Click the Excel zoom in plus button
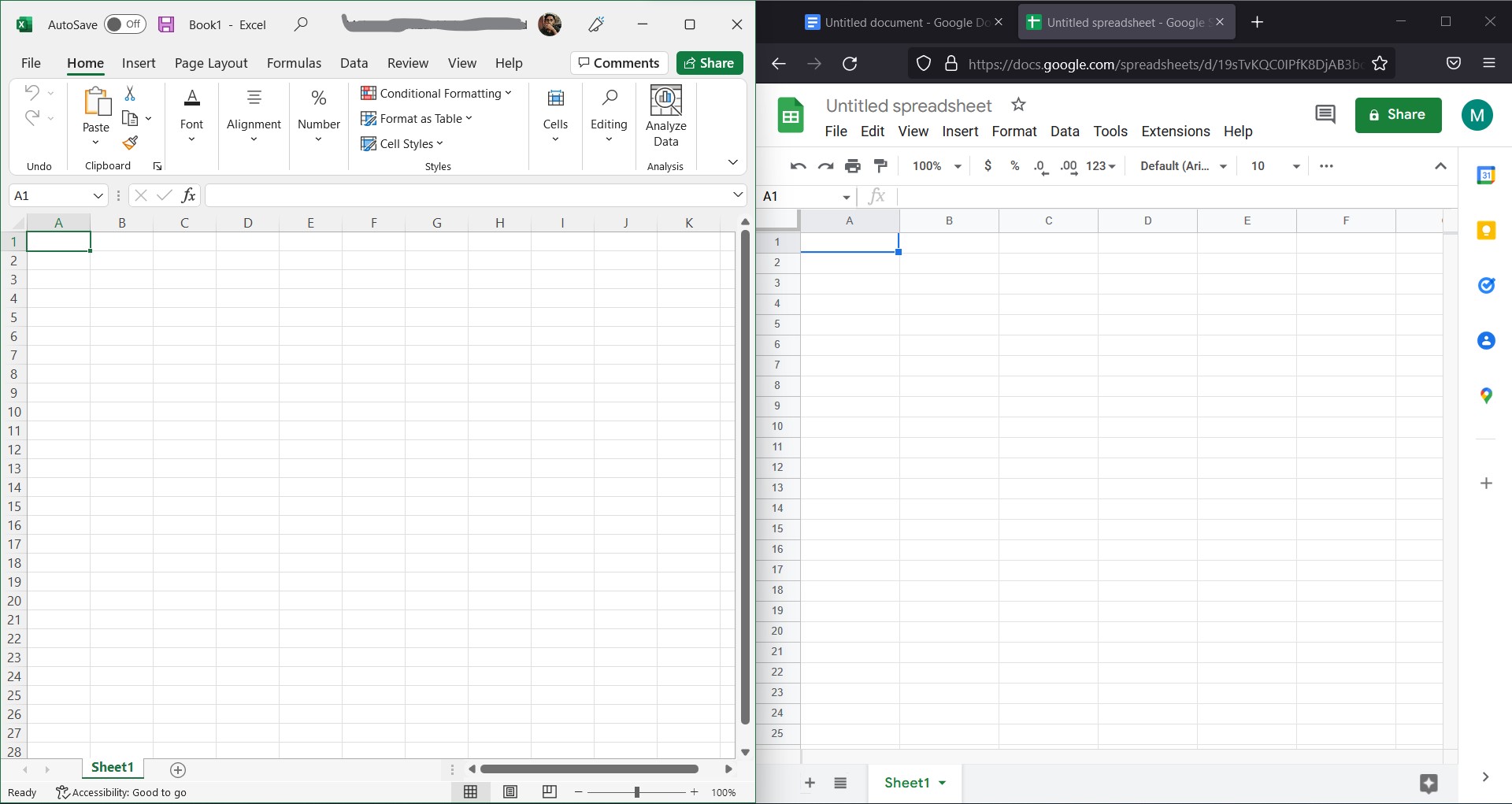The image size is (1512, 804). pos(695,792)
